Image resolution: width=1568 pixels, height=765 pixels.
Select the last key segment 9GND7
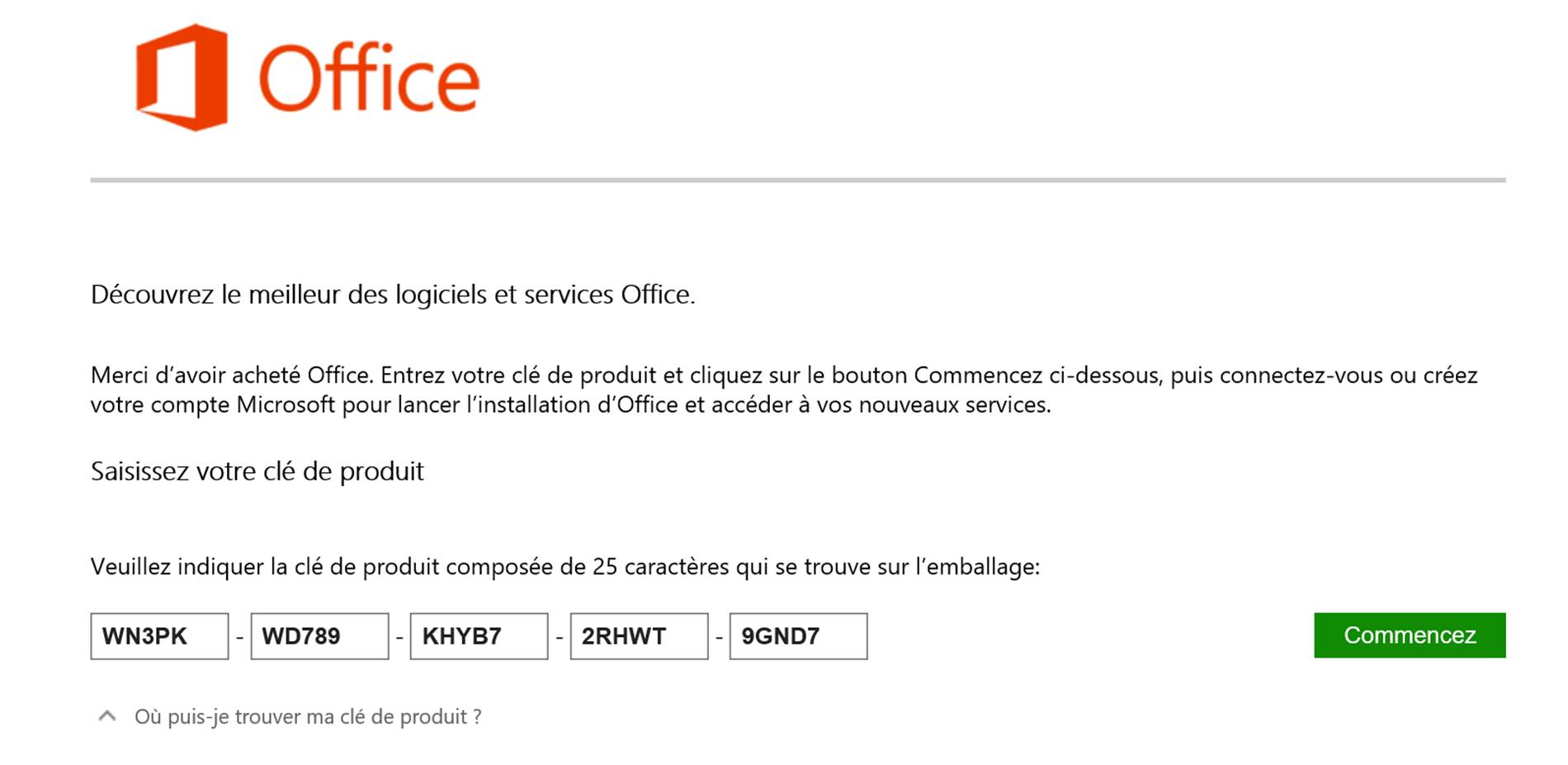tap(799, 636)
